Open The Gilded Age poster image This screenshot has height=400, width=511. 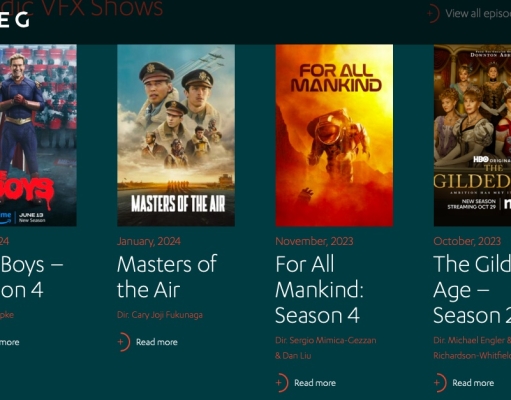pyautogui.click(x=472, y=135)
